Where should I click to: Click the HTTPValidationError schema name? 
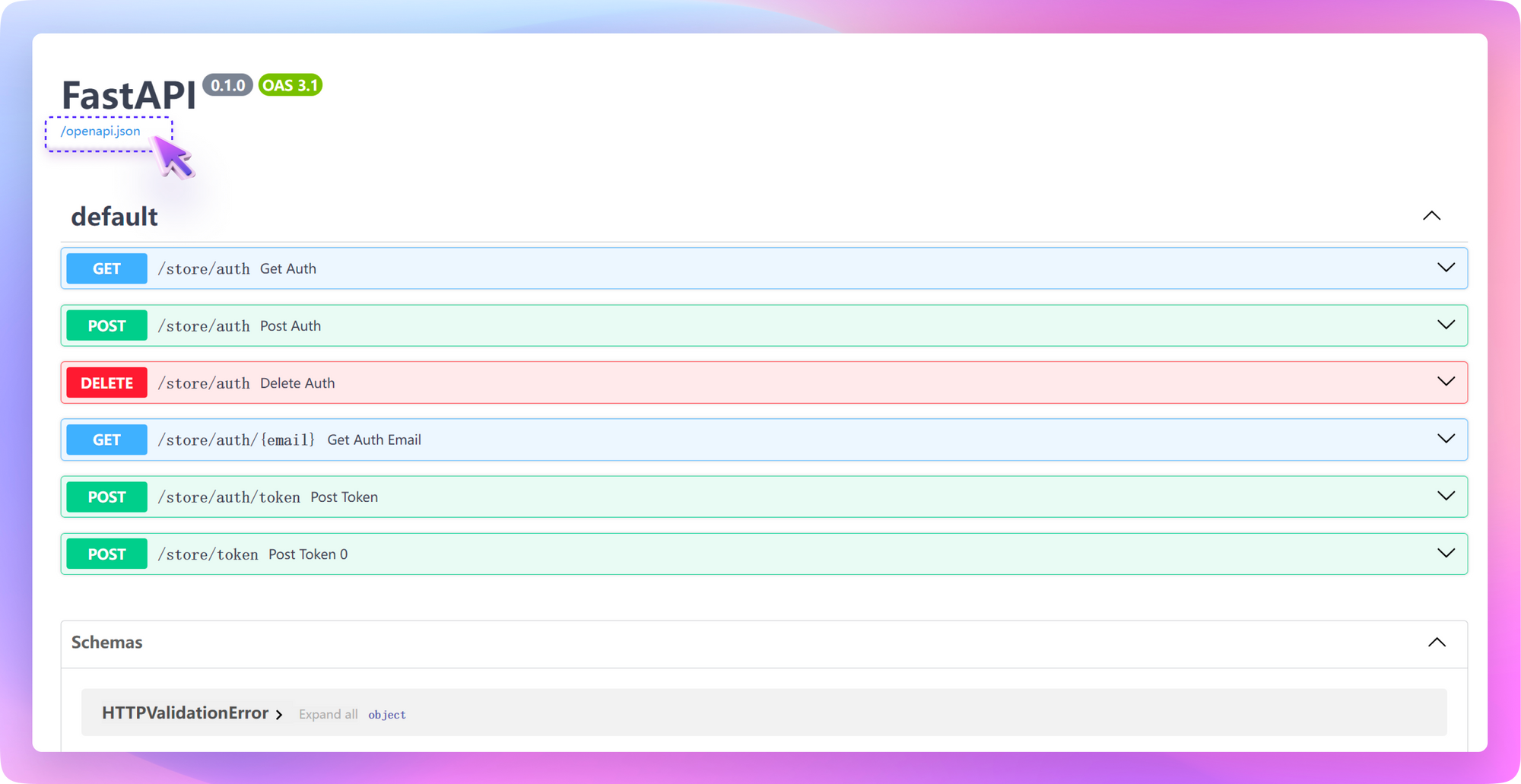coord(185,713)
